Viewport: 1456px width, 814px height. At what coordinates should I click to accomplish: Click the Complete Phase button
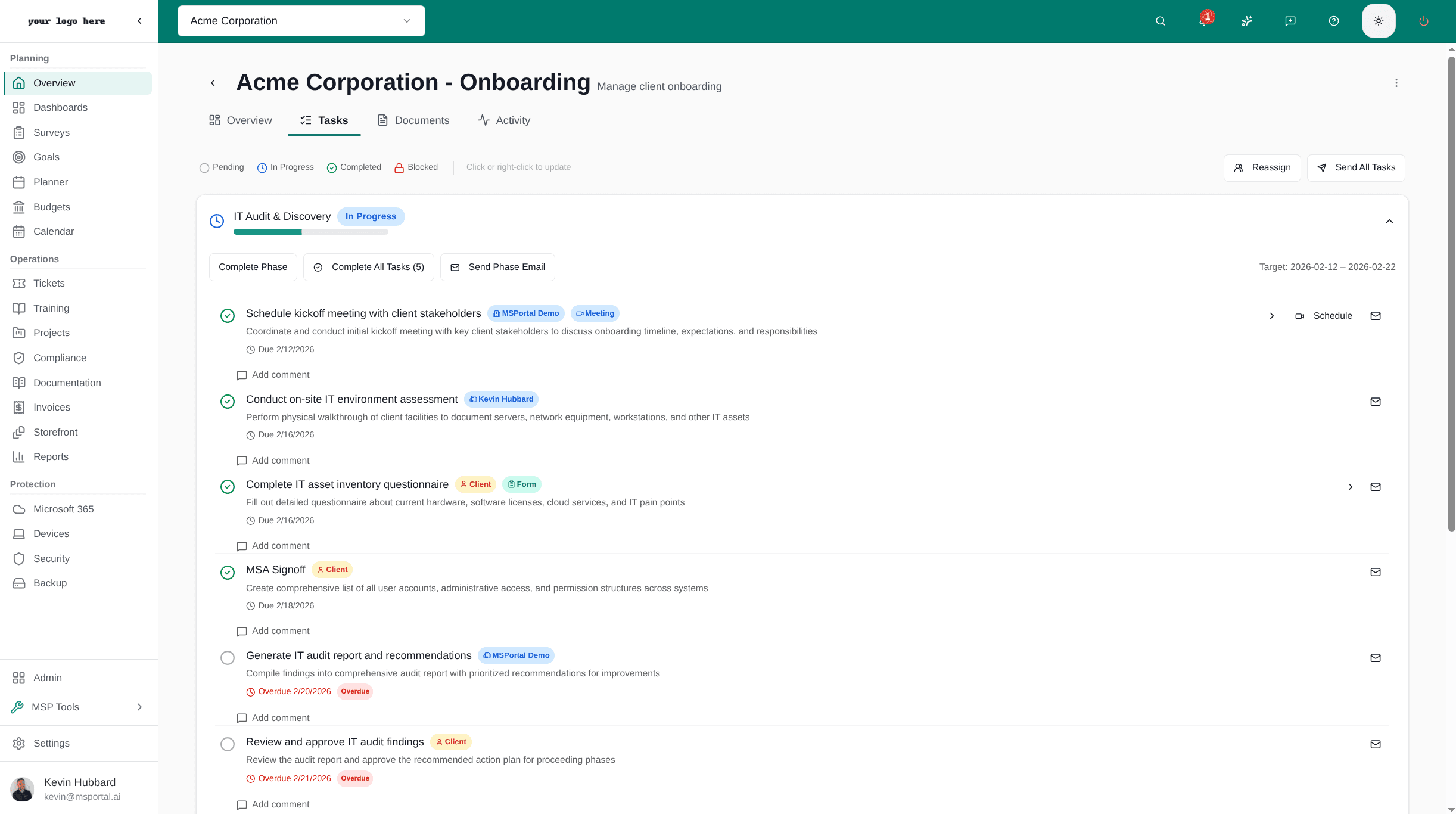click(x=253, y=266)
